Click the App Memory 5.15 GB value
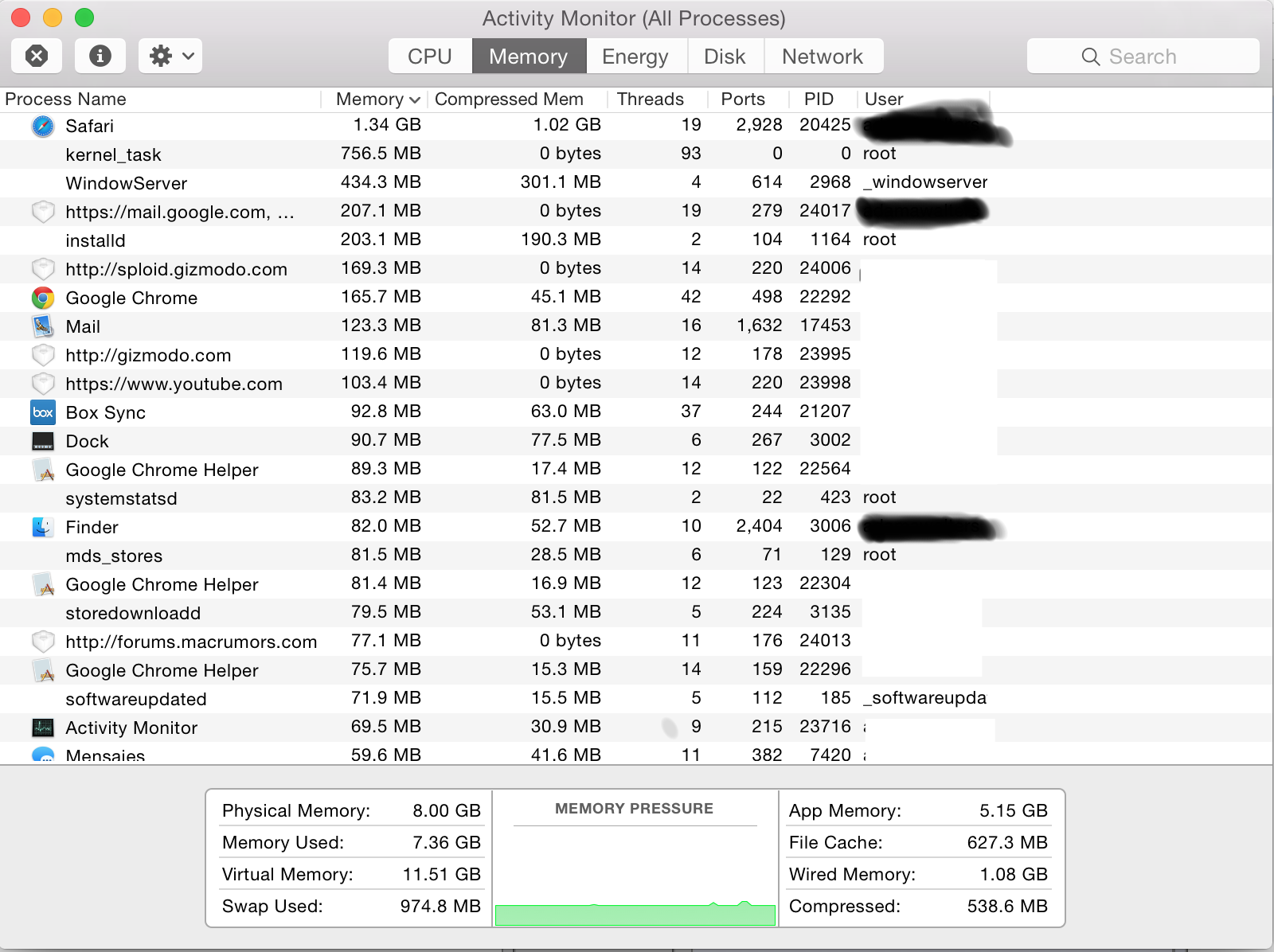Viewport: 1274px width, 952px height. click(x=1014, y=810)
